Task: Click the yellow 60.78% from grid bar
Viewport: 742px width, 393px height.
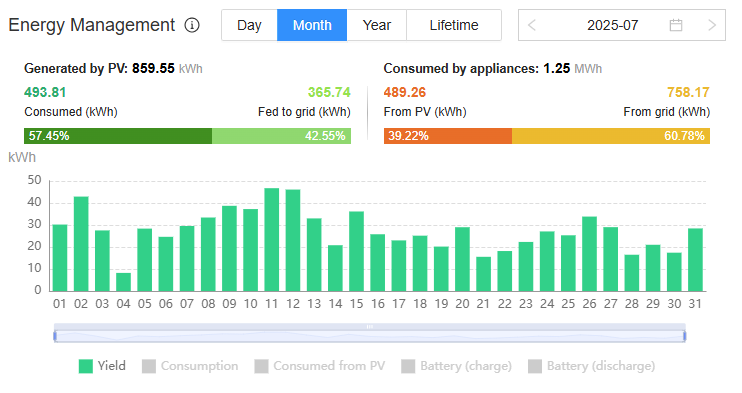Action: (610, 136)
